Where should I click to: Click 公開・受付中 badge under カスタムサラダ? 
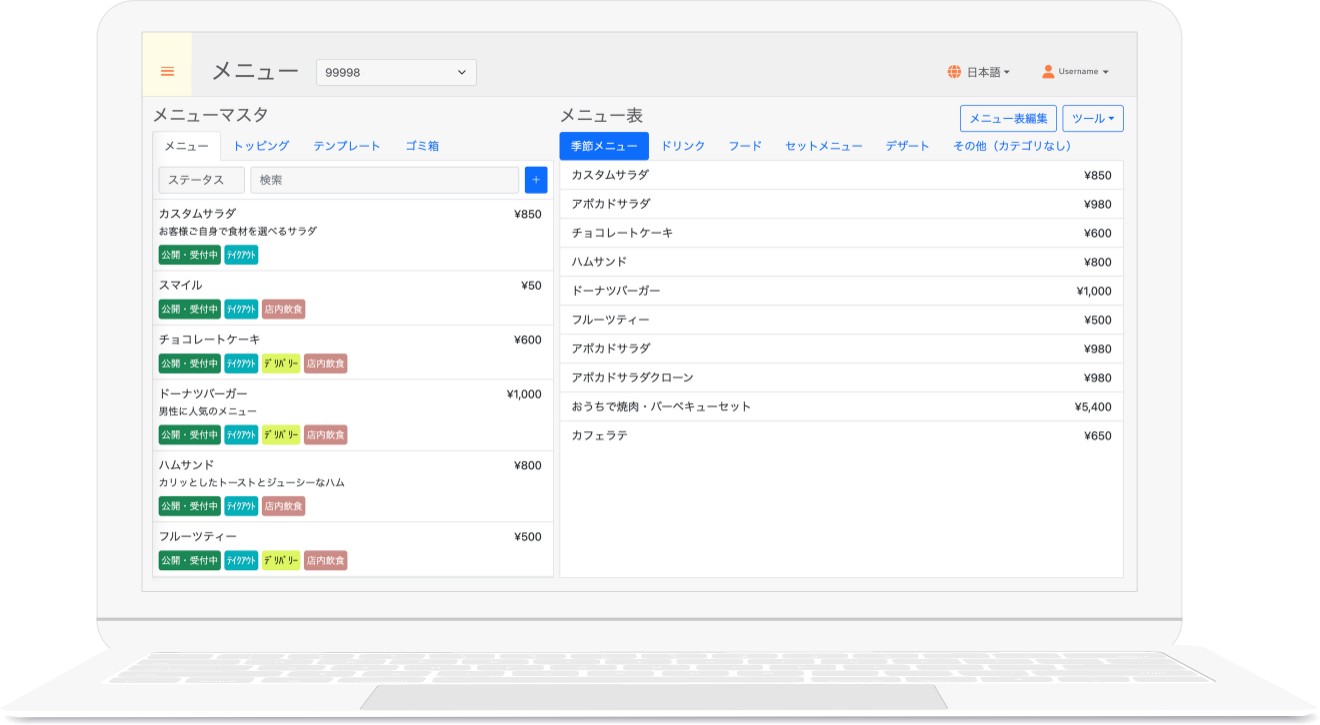[189, 255]
